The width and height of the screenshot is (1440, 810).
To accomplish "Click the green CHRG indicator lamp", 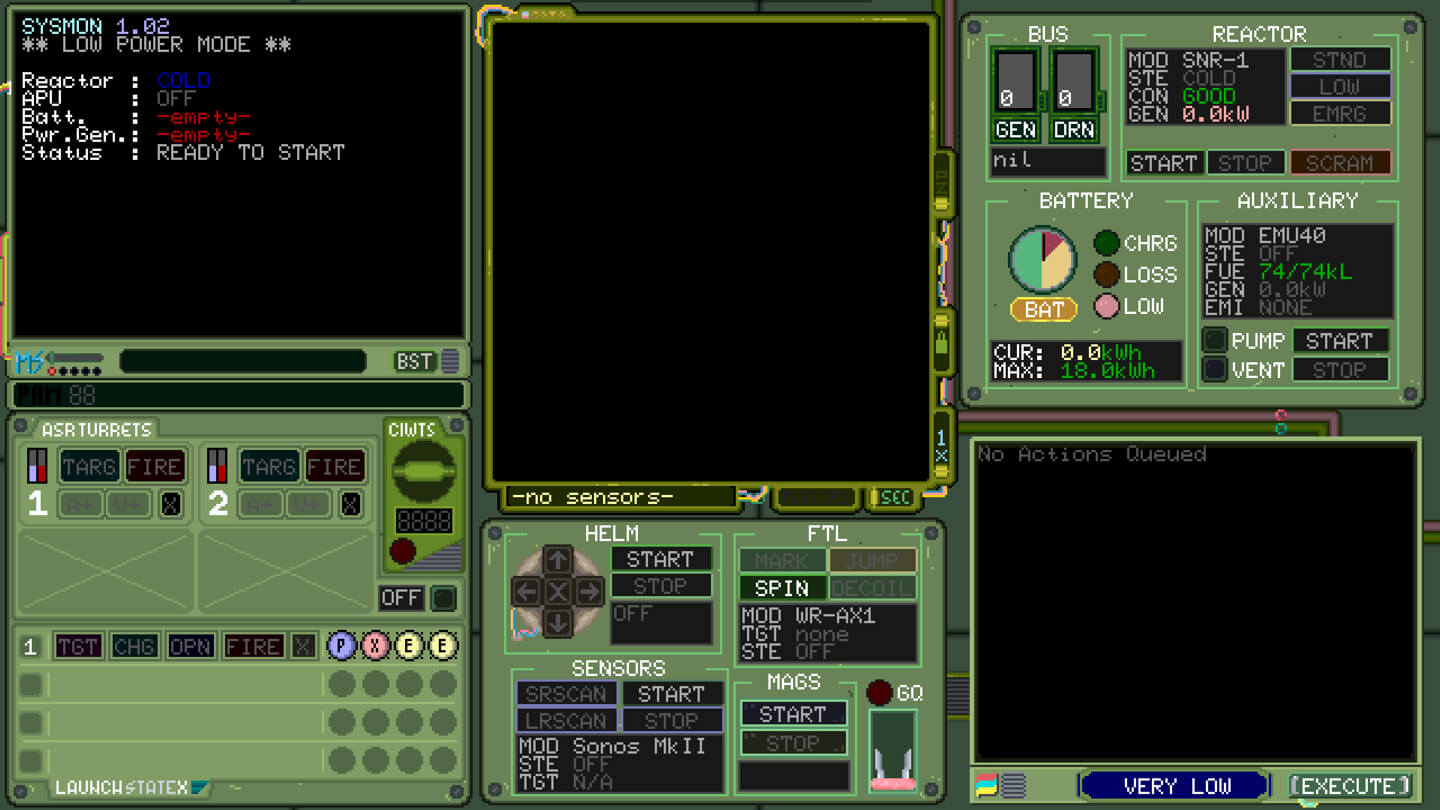I will (1106, 243).
